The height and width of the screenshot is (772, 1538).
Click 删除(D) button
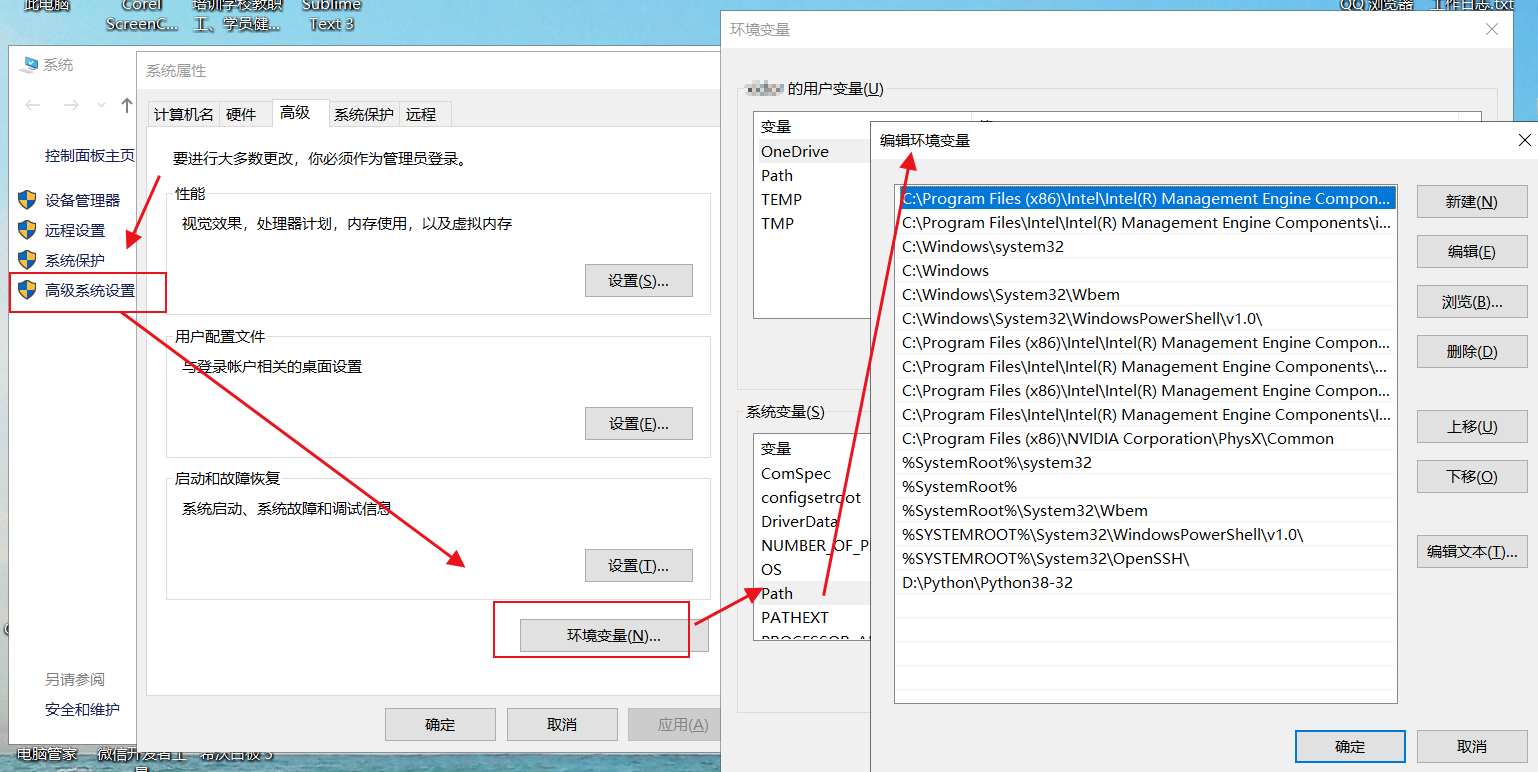click(x=1472, y=351)
